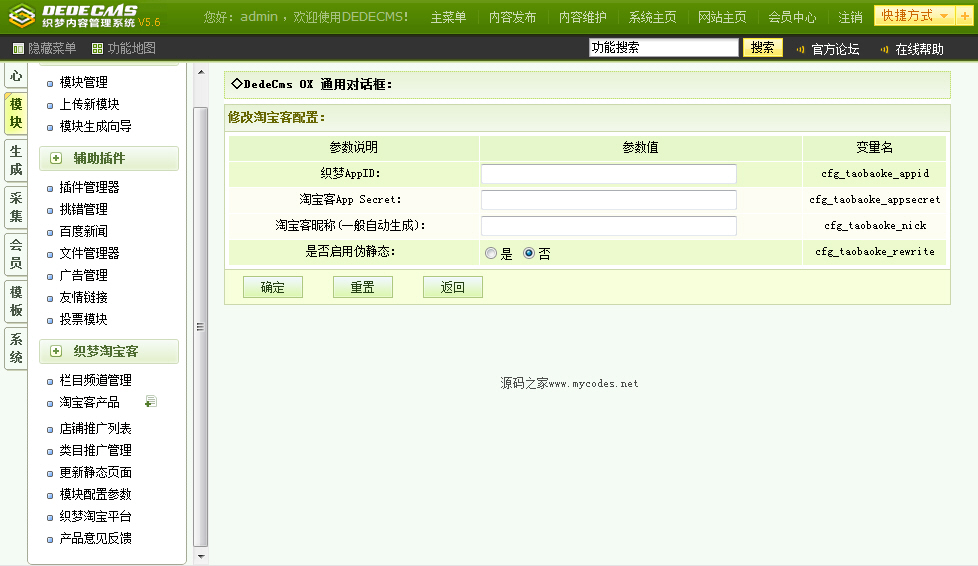Focus the 淘宝客App Secret input field
Viewport: 978px width, 566px height.
click(x=609, y=200)
